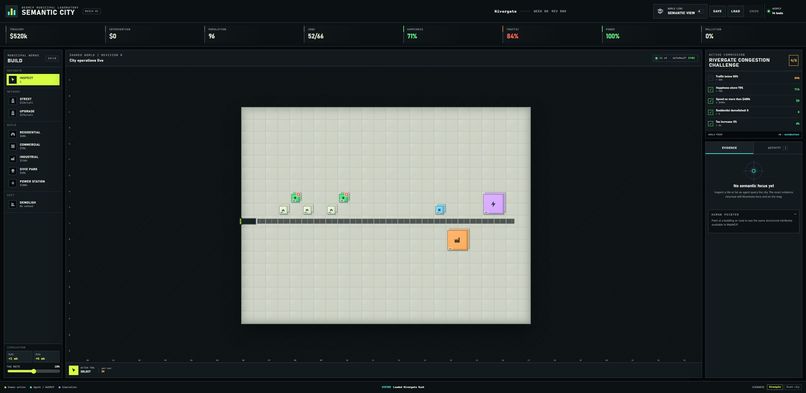Click the Rivergate Congestion Challenge title
Screen dimensions: 806x393
[x=739, y=63]
